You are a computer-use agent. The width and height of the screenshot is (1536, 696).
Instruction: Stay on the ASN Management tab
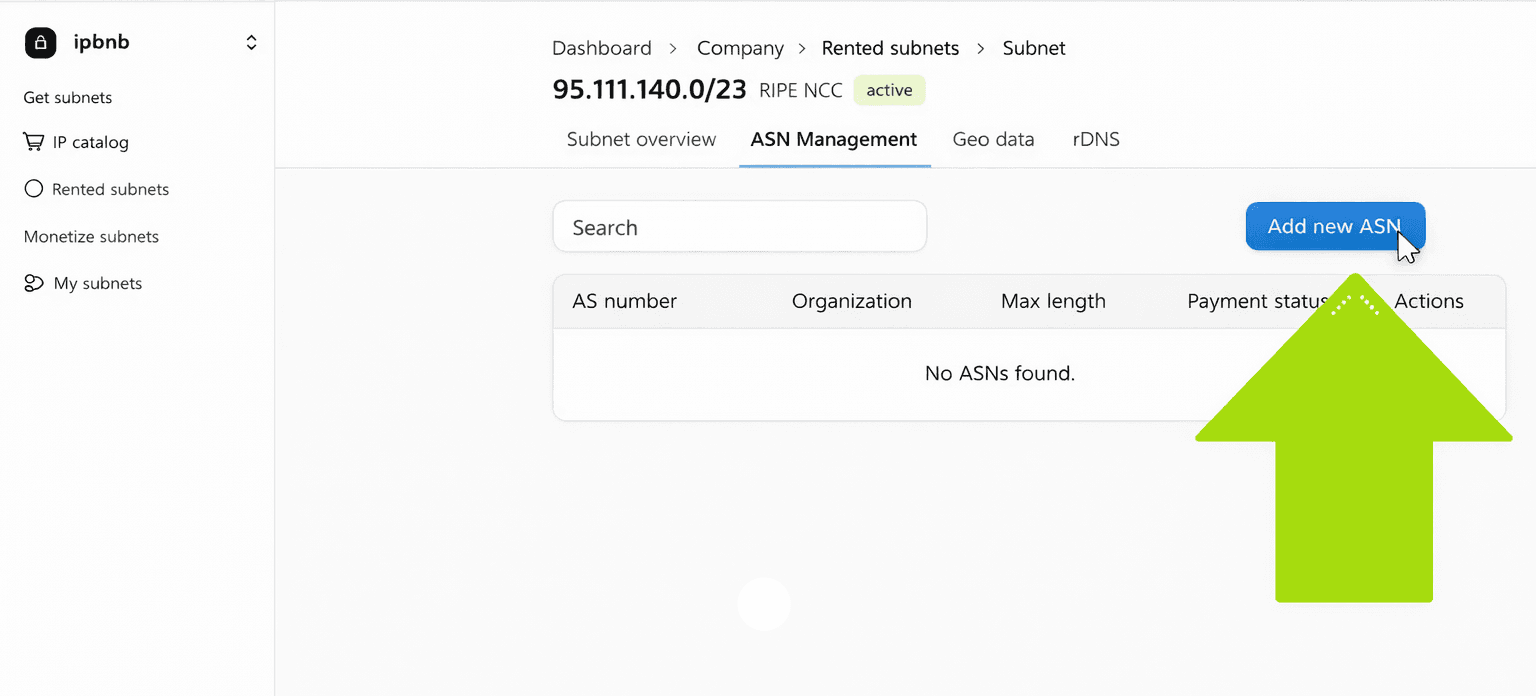pos(834,139)
